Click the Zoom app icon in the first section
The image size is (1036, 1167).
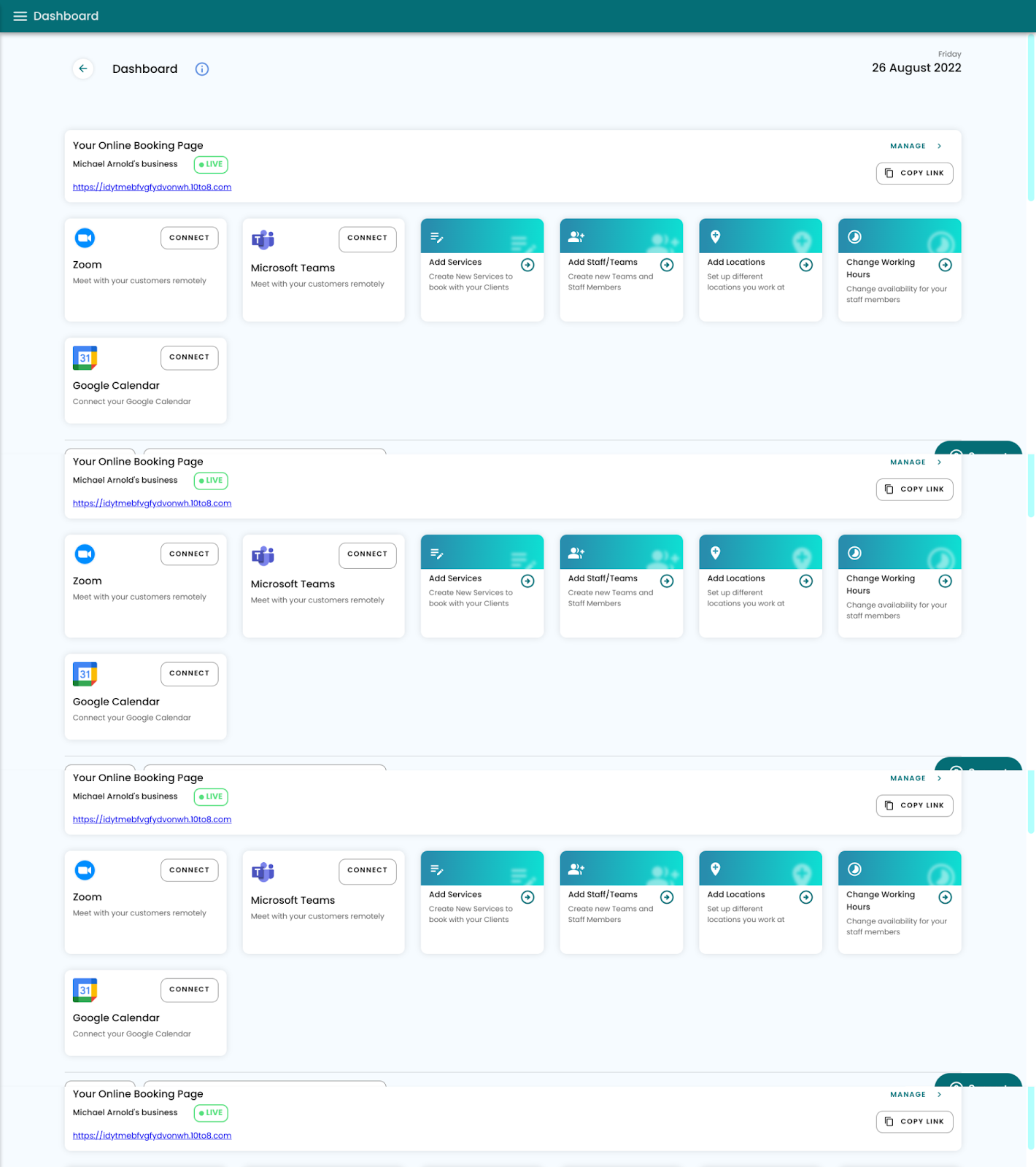pyautogui.click(x=85, y=238)
